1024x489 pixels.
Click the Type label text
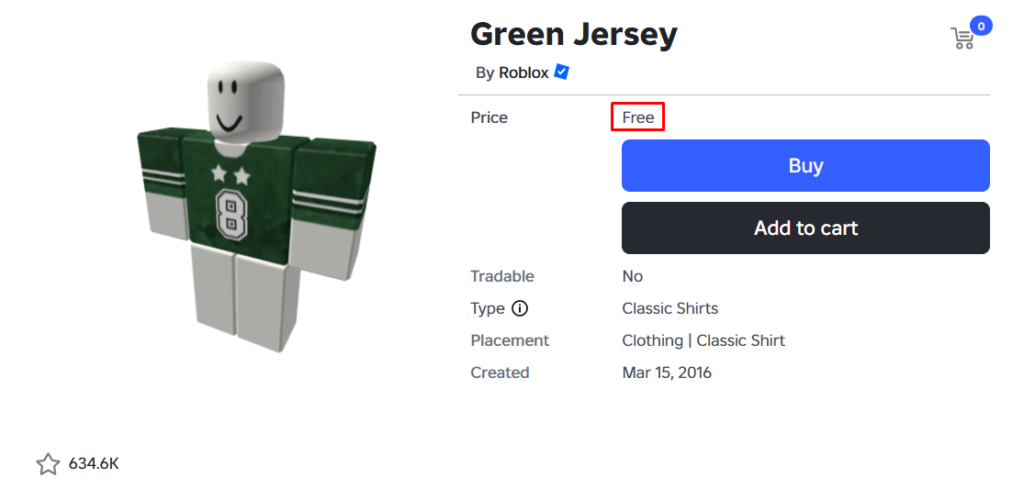click(x=488, y=308)
